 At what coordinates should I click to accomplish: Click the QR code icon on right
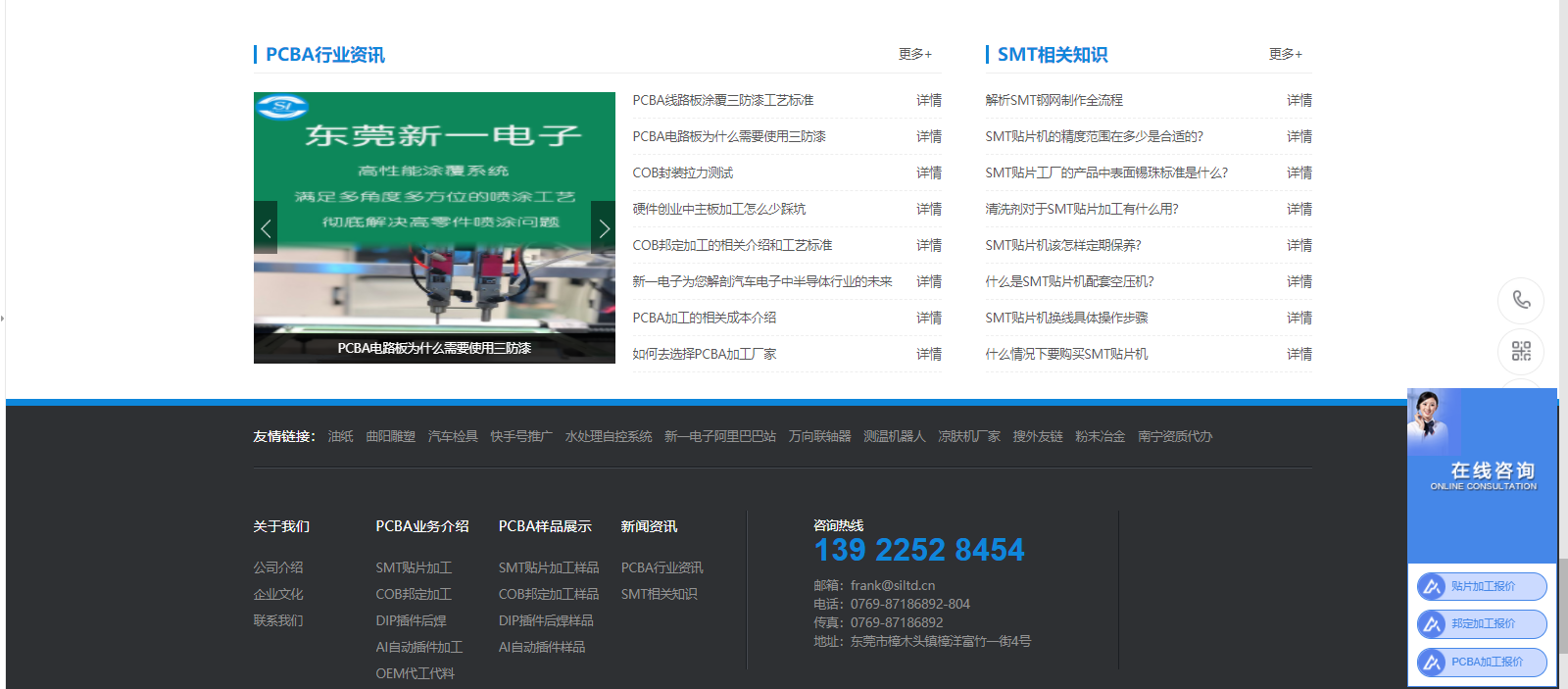(1521, 351)
